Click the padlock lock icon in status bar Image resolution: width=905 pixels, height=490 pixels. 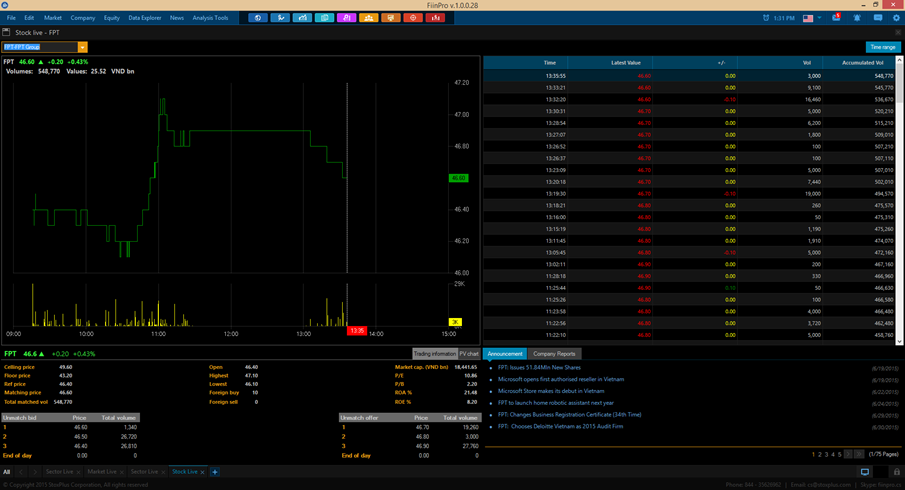click(x=896, y=472)
